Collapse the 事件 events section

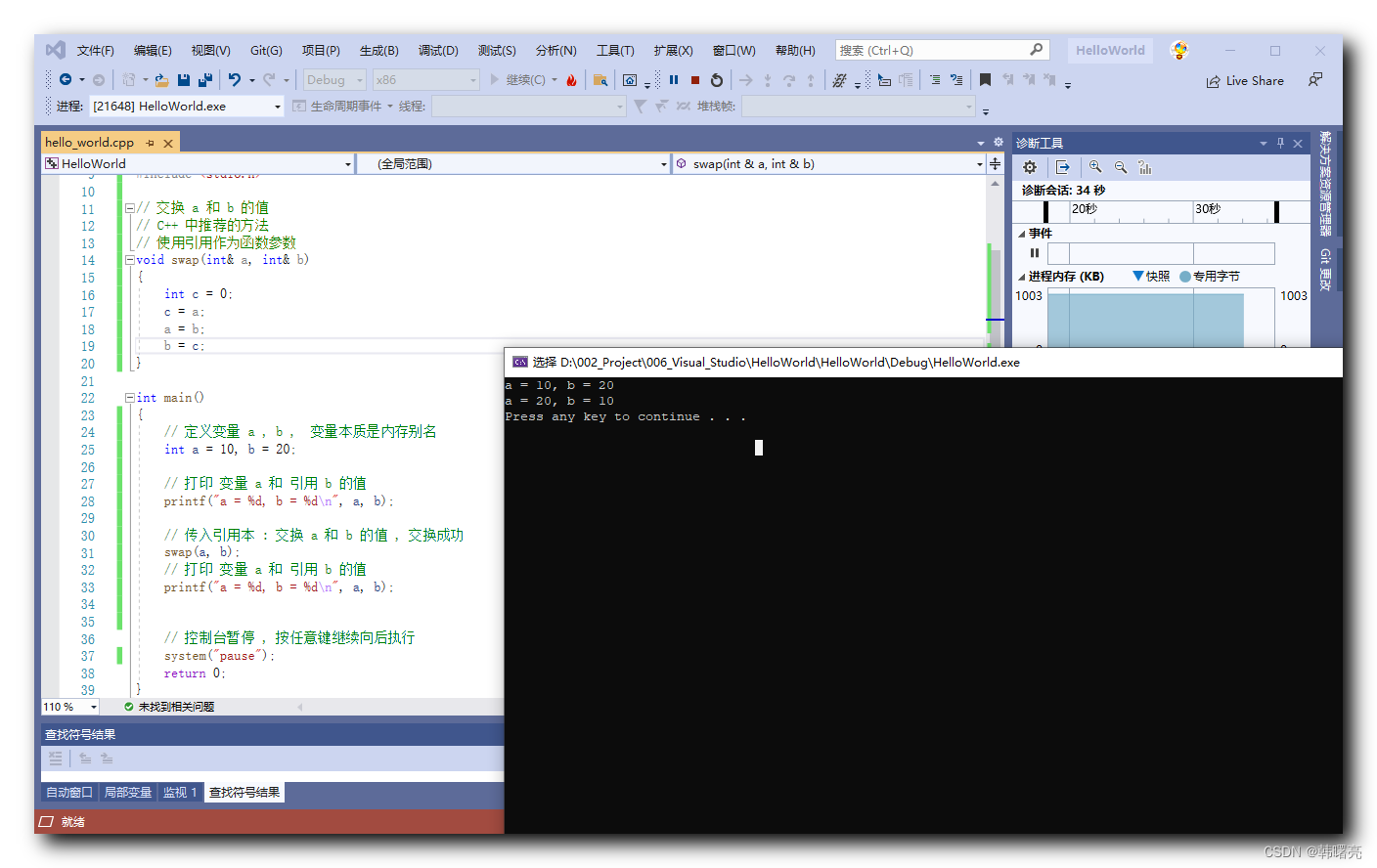click(x=1022, y=234)
